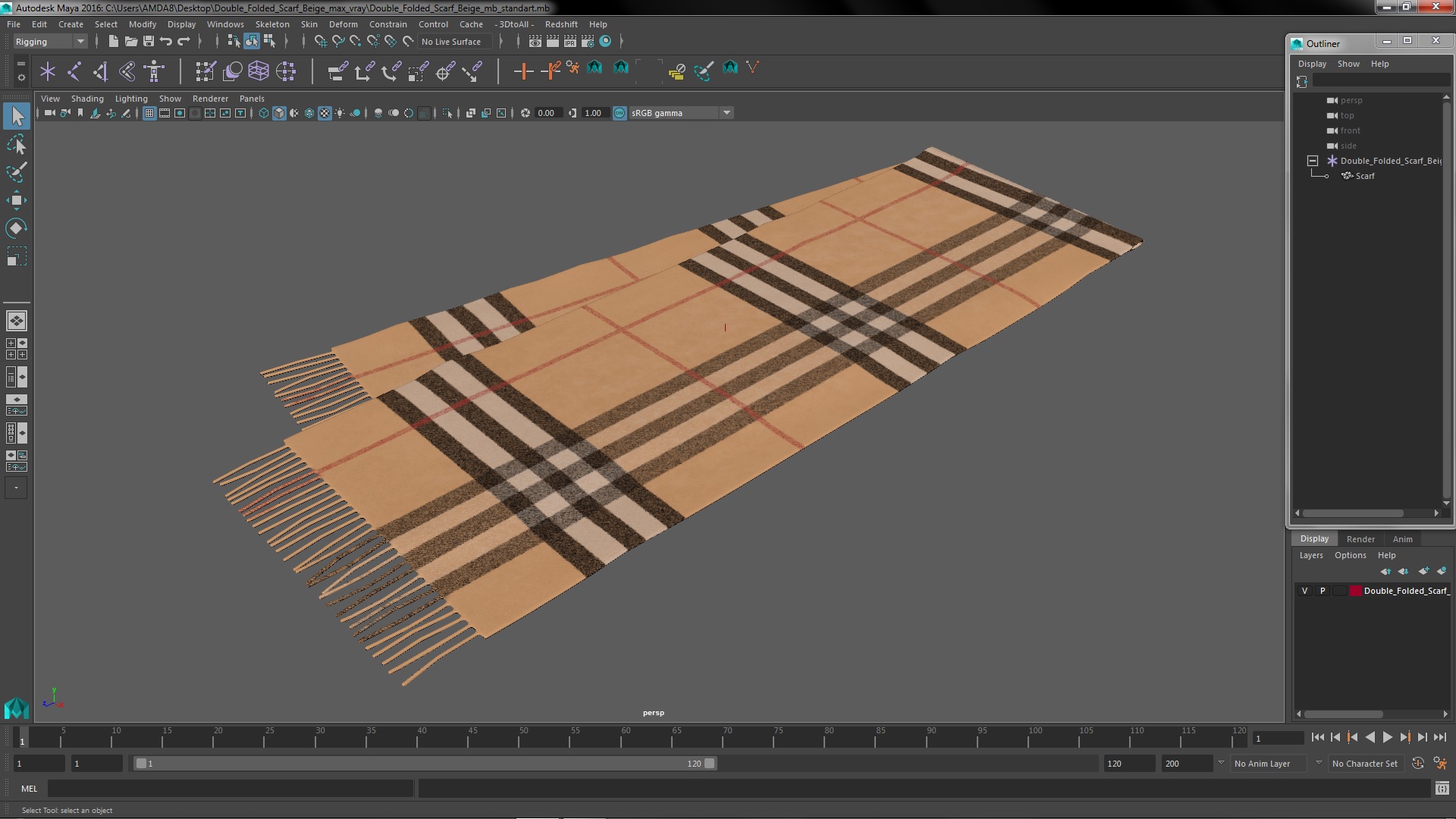Click the human skeleton HumanIK shelf icon
The height and width of the screenshot is (819, 1456).
(154, 71)
